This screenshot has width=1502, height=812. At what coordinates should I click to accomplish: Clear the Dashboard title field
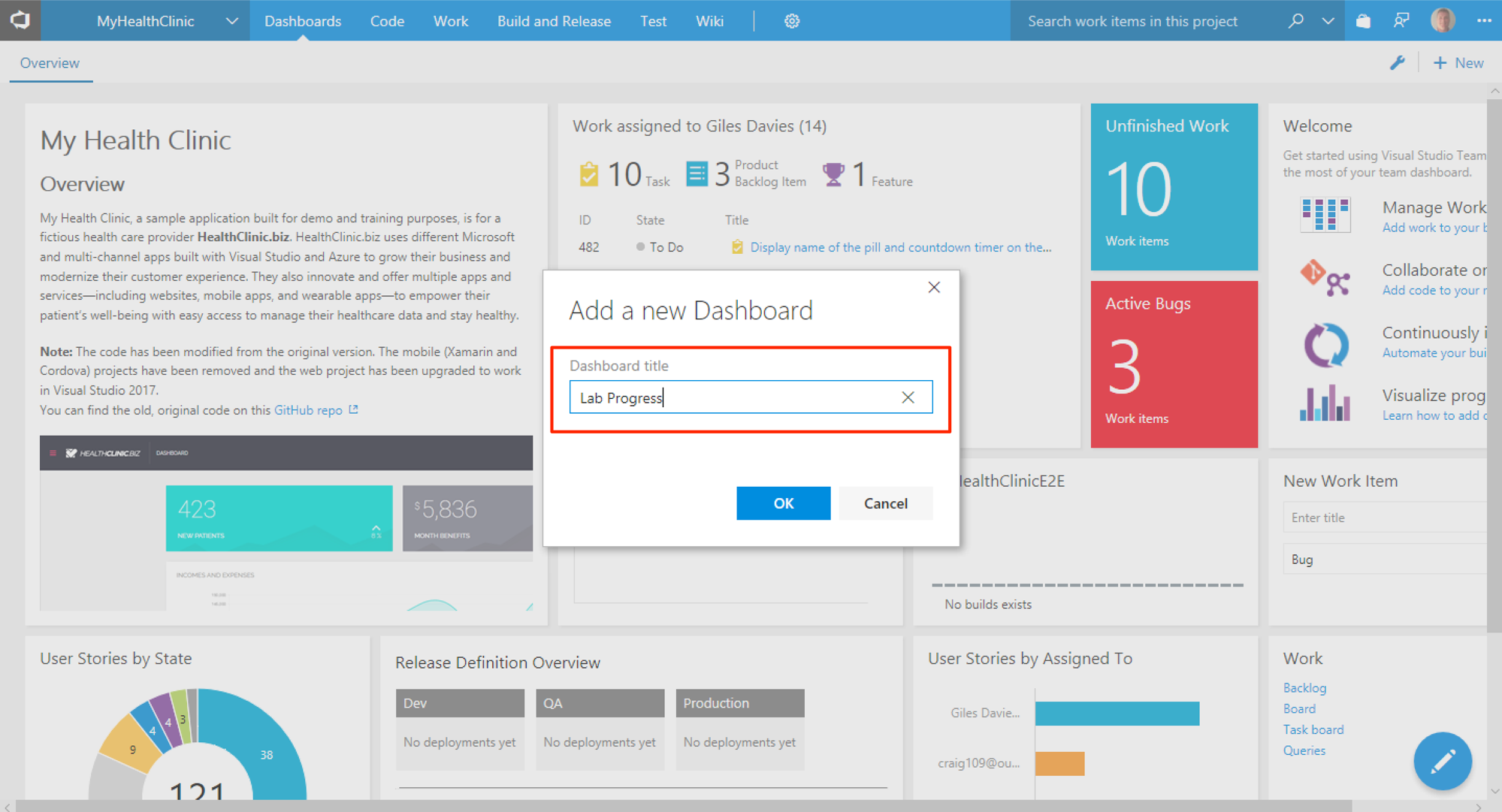[x=908, y=397]
